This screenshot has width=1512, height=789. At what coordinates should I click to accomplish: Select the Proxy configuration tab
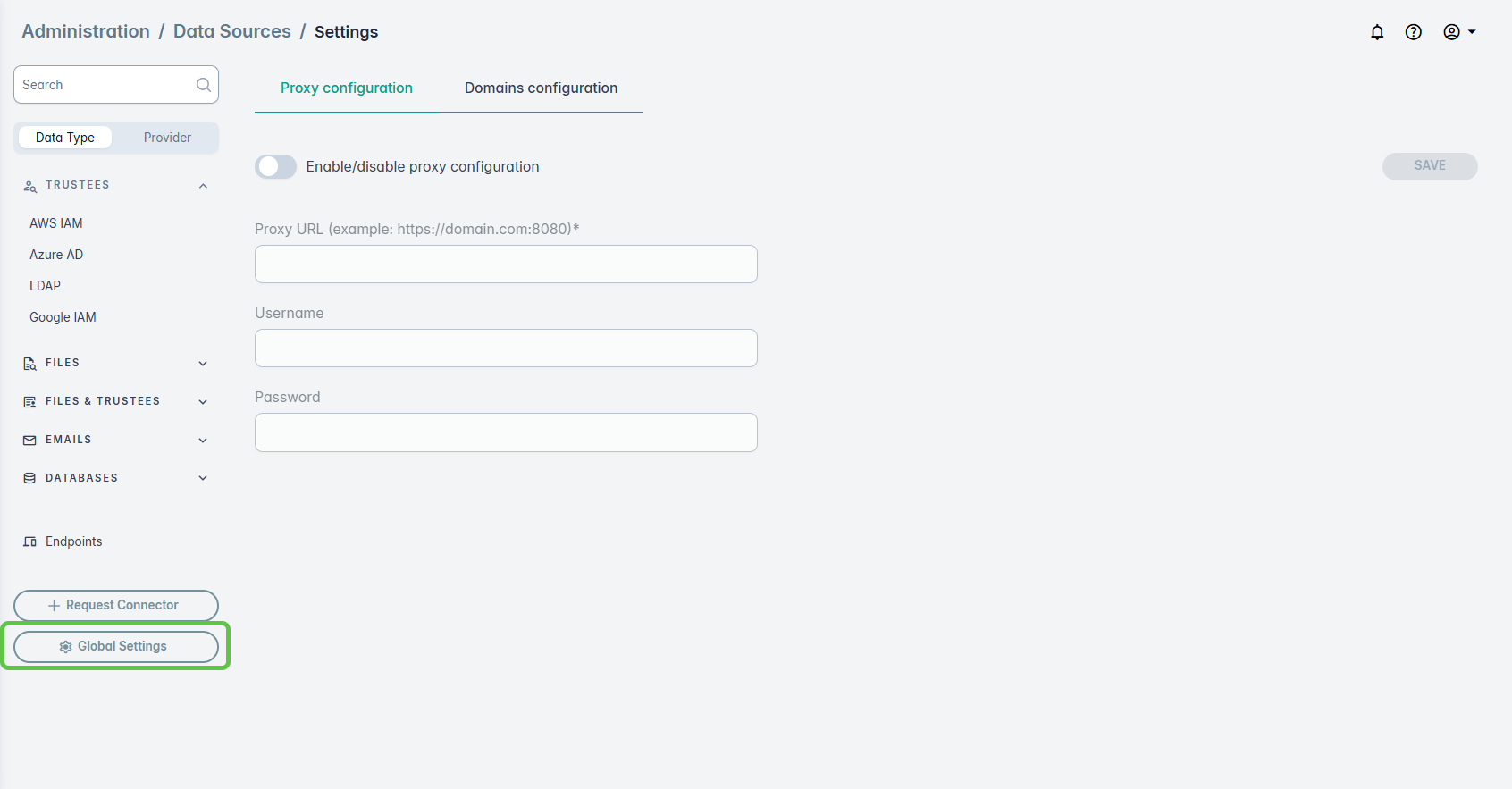pyautogui.click(x=347, y=88)
